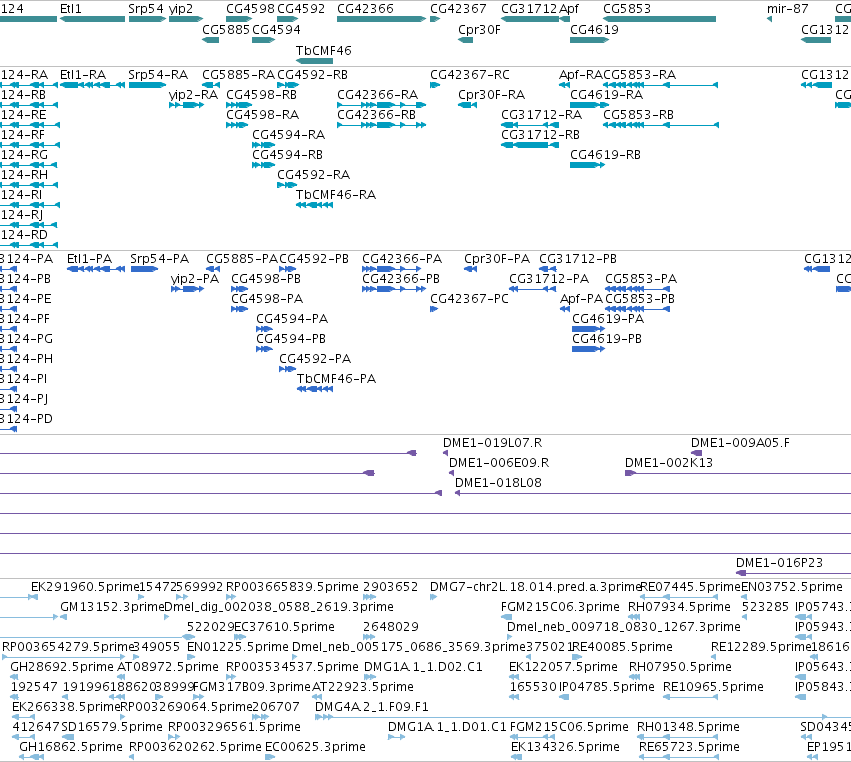The height and width of the screenshot is (762, 851).
Task: Click EST label EC00625.3prime
Action: click(x=315, y=747)
